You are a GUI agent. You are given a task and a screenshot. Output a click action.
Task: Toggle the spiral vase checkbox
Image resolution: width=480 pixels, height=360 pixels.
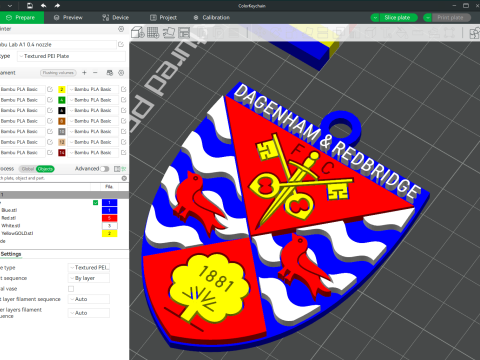(x=71, y=289)
